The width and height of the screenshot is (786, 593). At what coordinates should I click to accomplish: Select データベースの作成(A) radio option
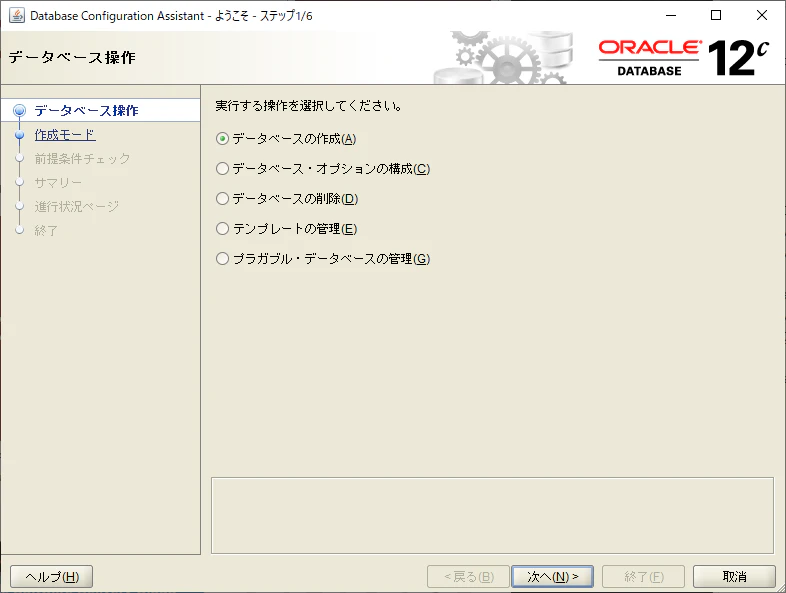286,139
